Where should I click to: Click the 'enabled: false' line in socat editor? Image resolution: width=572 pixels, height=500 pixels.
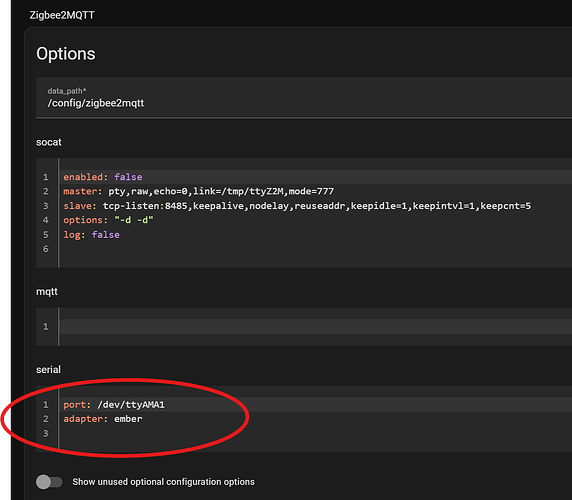(316, 177)
